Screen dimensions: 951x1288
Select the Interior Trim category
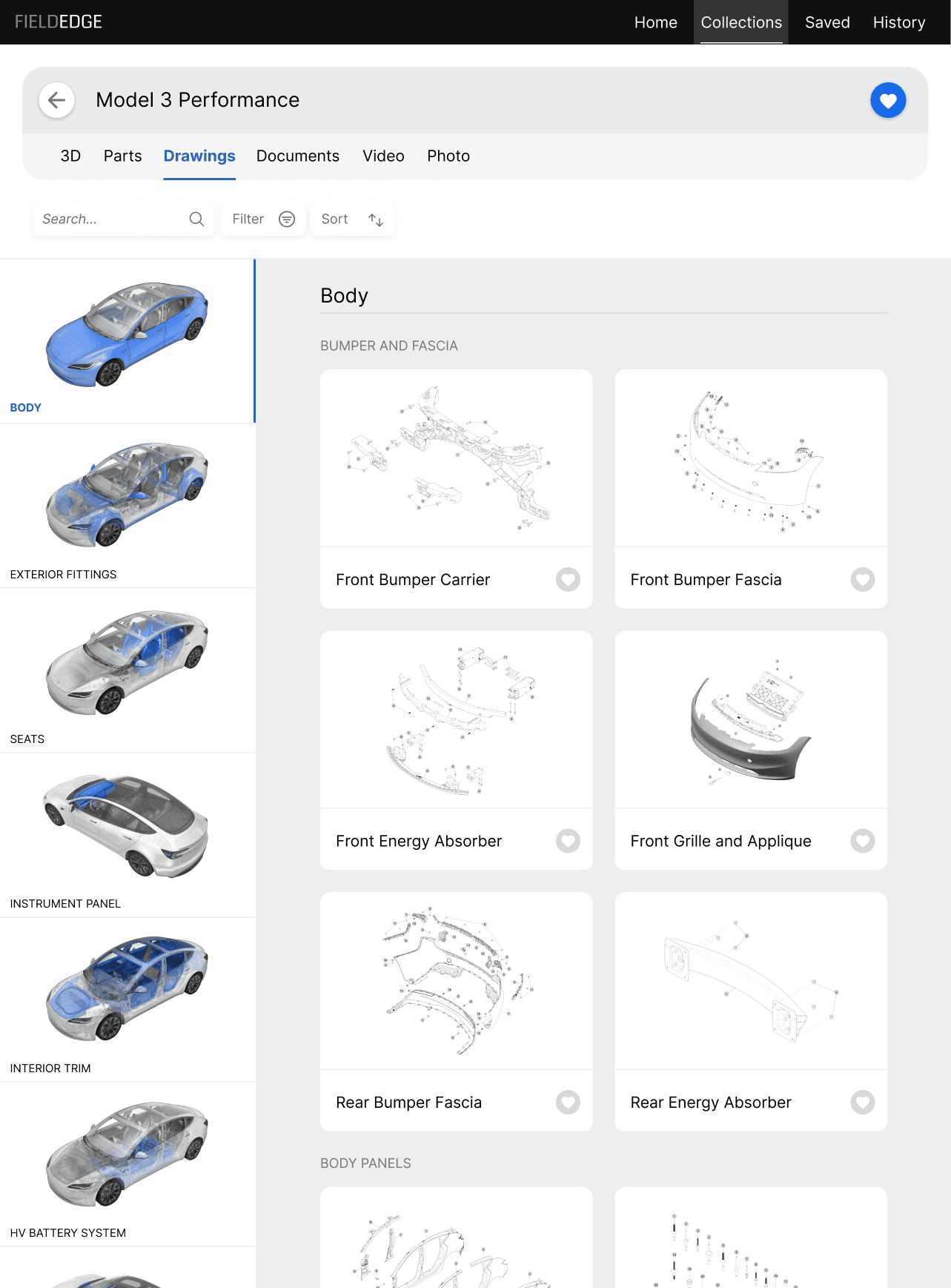tap(127, 1000)
